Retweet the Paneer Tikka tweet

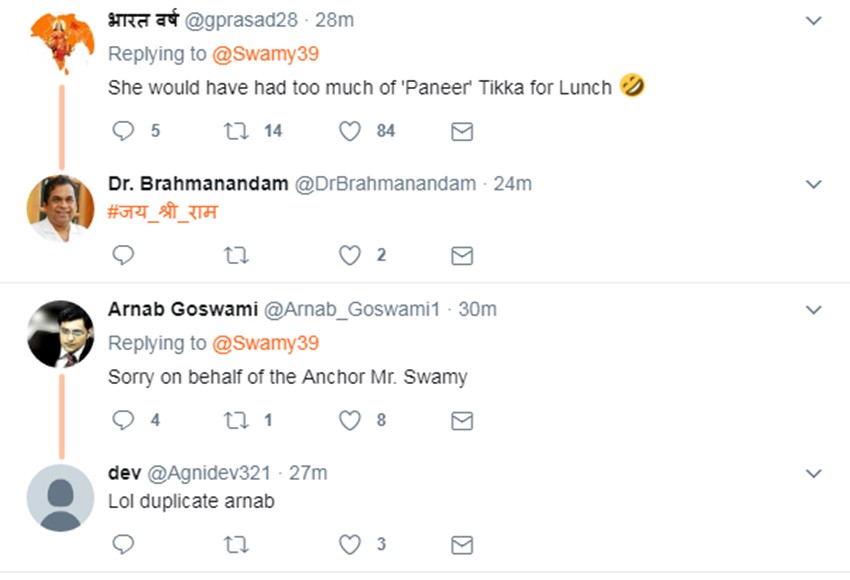[236, 131]
